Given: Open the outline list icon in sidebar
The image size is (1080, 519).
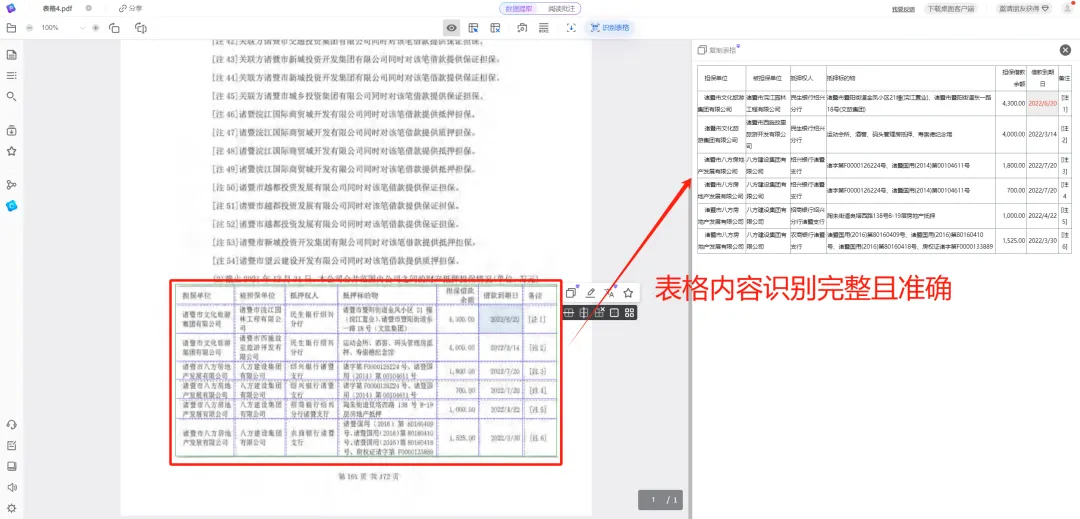Looking at the screenshot, I should (11, 76).
